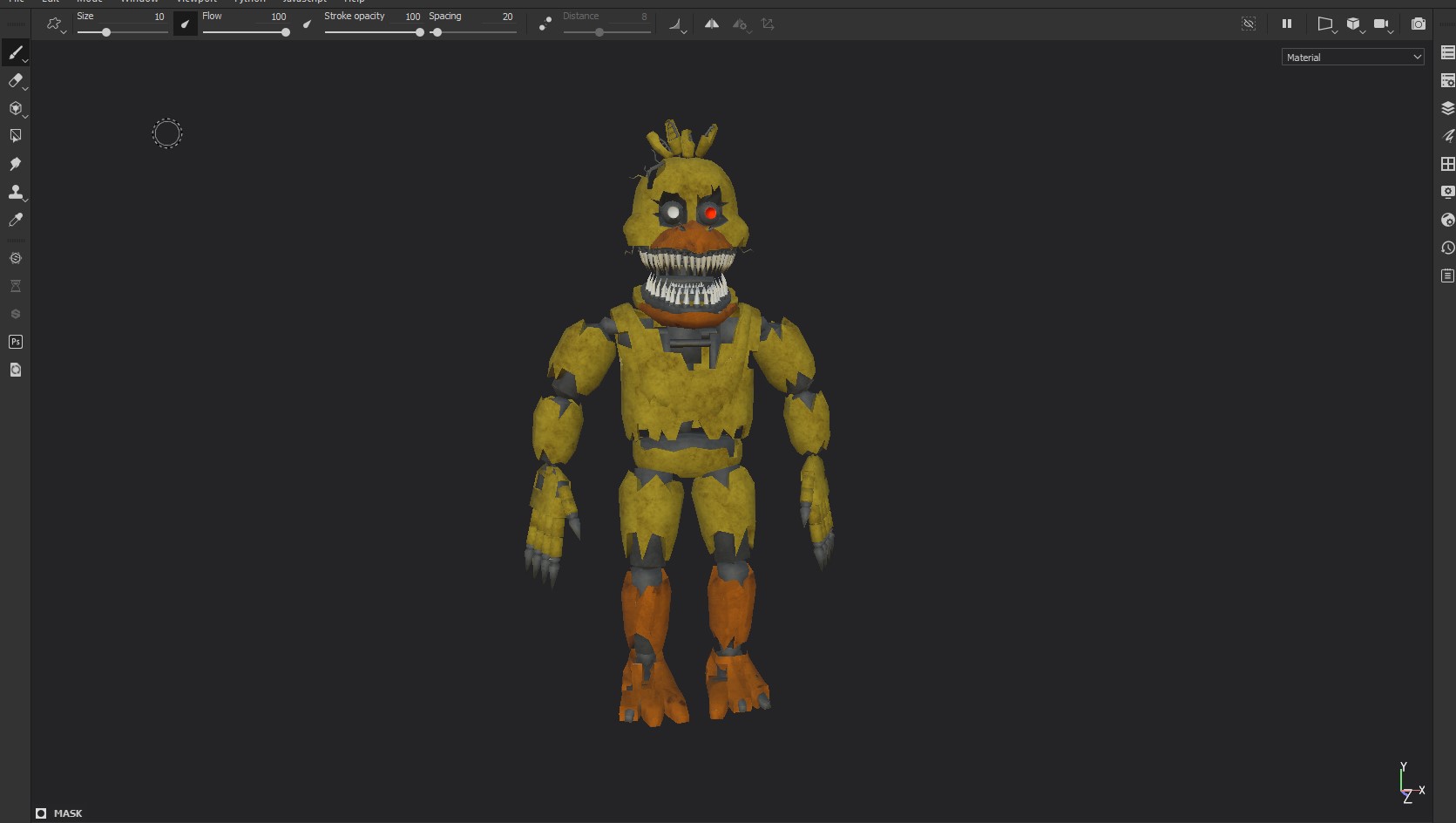The width and height of the screenshot is (1456, 823).
Task: Select the Polygon Fill tool
Action: 15,136
